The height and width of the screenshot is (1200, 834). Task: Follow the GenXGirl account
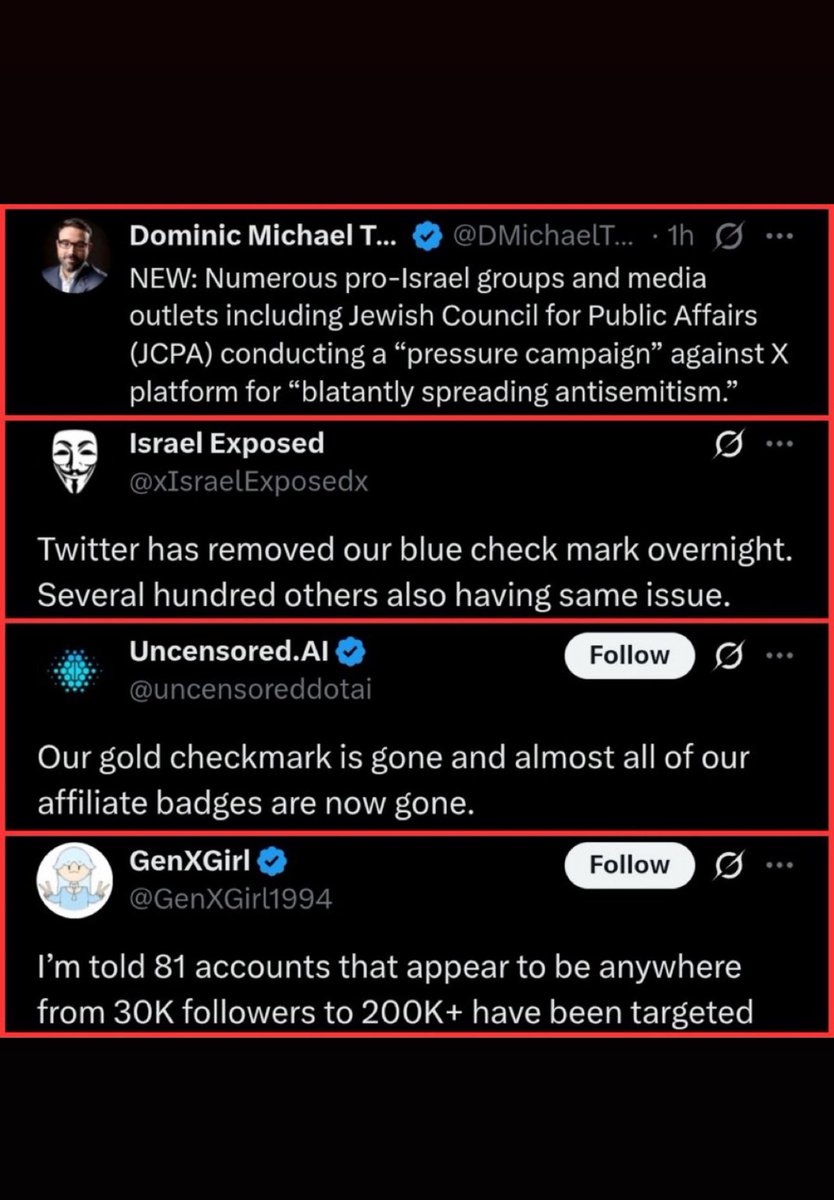pos(629,865)
